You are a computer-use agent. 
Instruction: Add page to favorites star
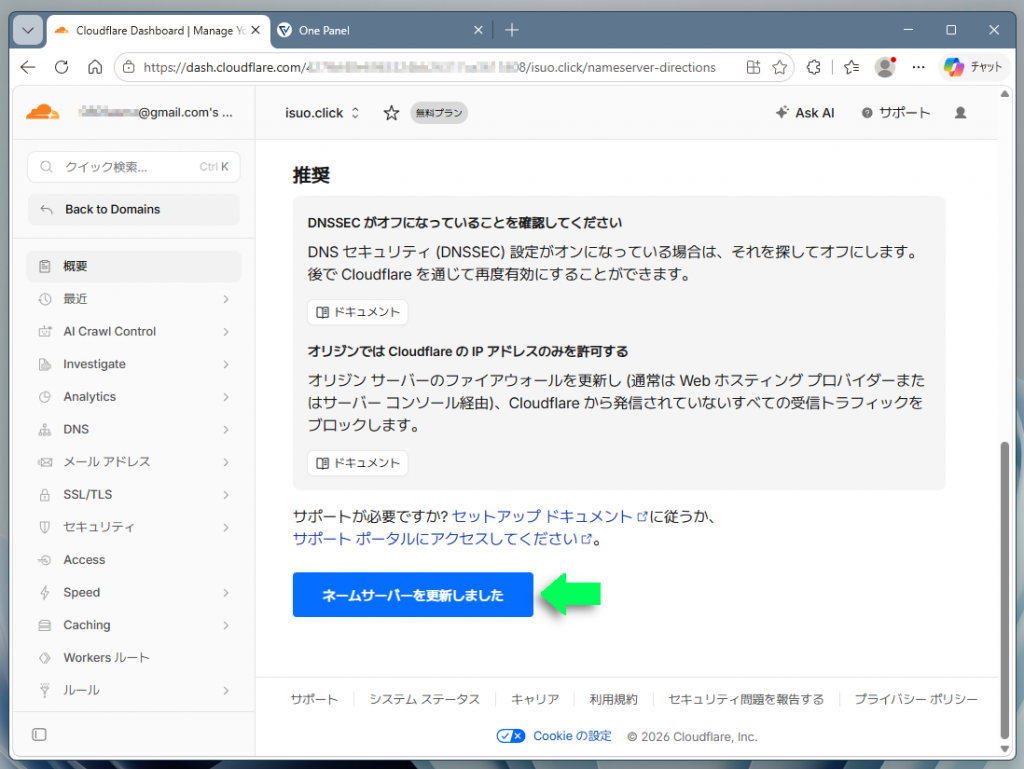click(779, 67)
